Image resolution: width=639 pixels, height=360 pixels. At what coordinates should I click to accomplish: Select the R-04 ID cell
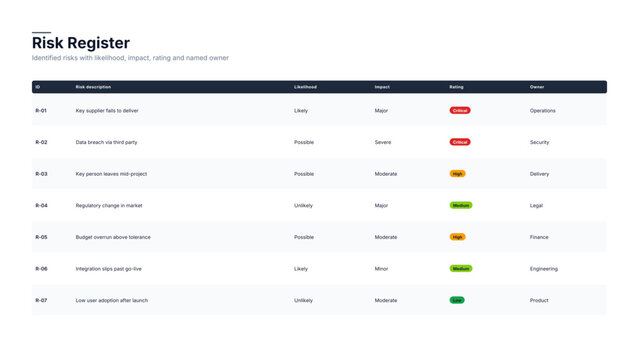tap(42, 205)
